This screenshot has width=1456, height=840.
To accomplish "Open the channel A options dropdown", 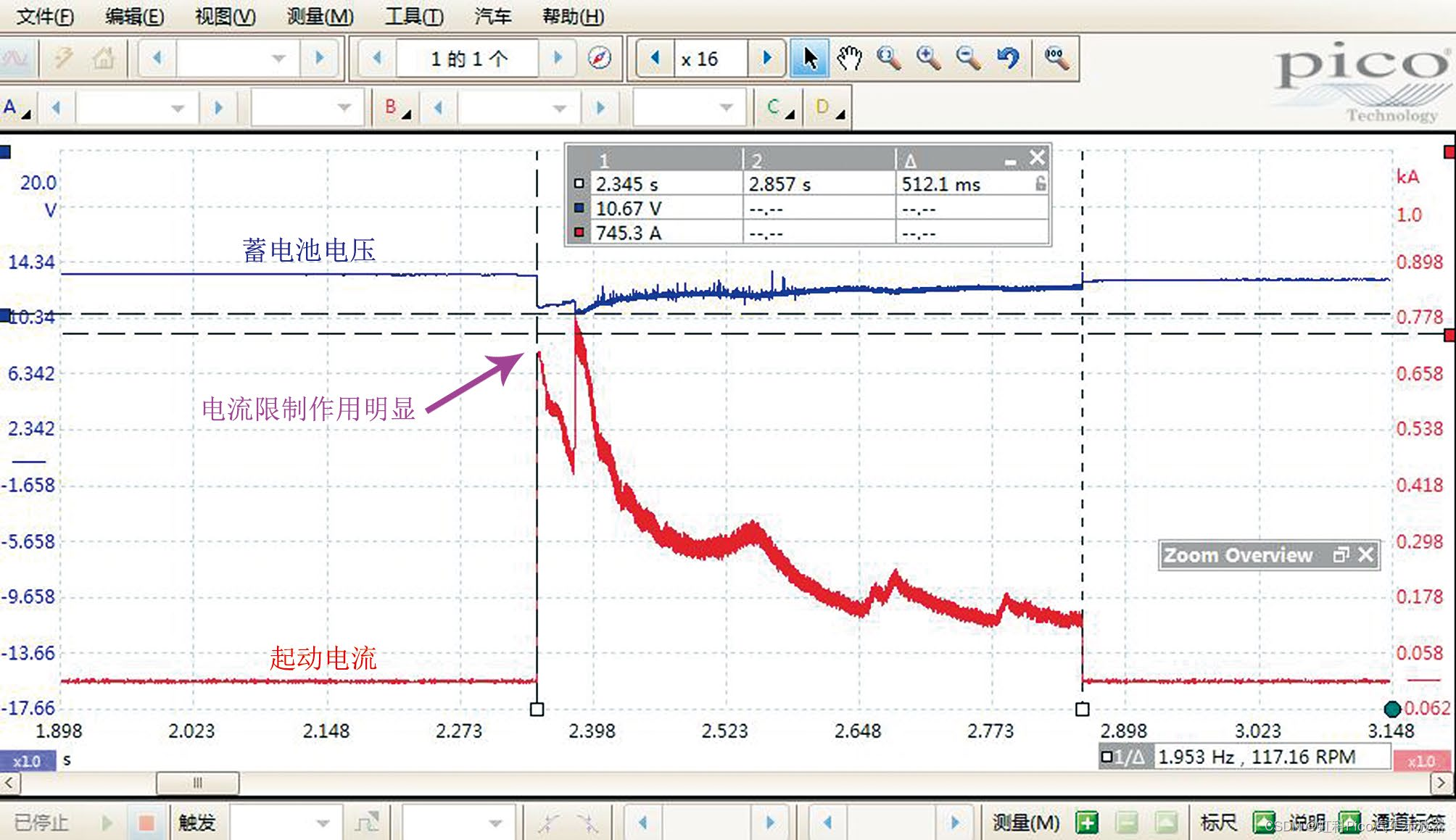I will [16, 108].
